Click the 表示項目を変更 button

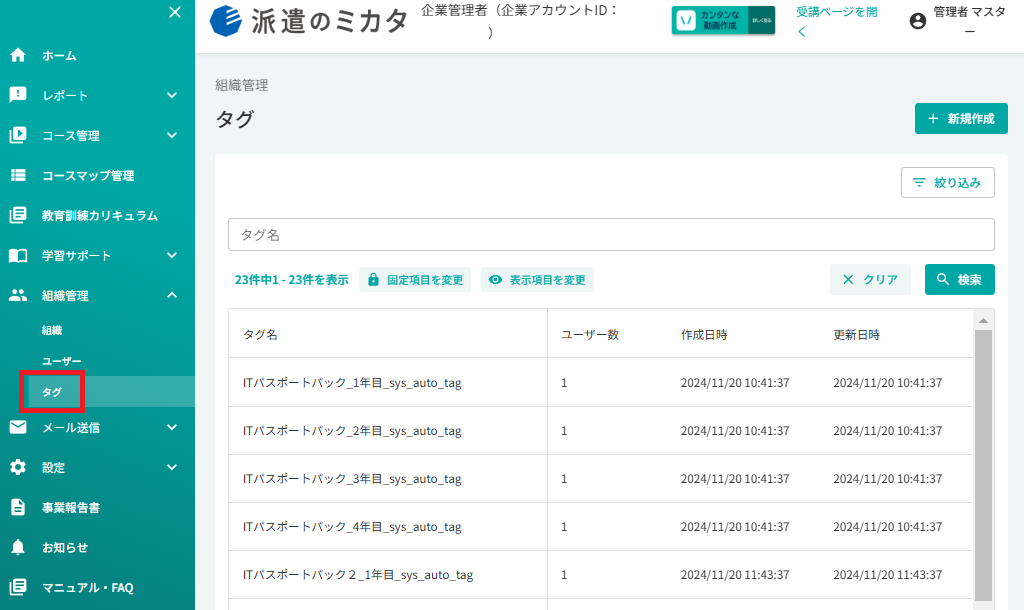537,280
